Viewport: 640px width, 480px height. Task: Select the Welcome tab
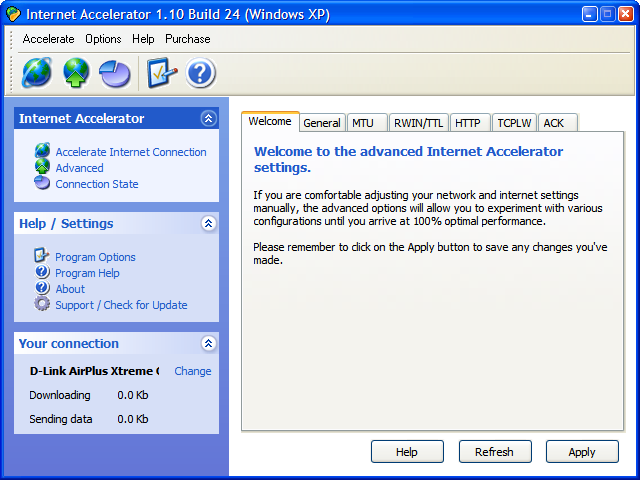coord(270,121)
